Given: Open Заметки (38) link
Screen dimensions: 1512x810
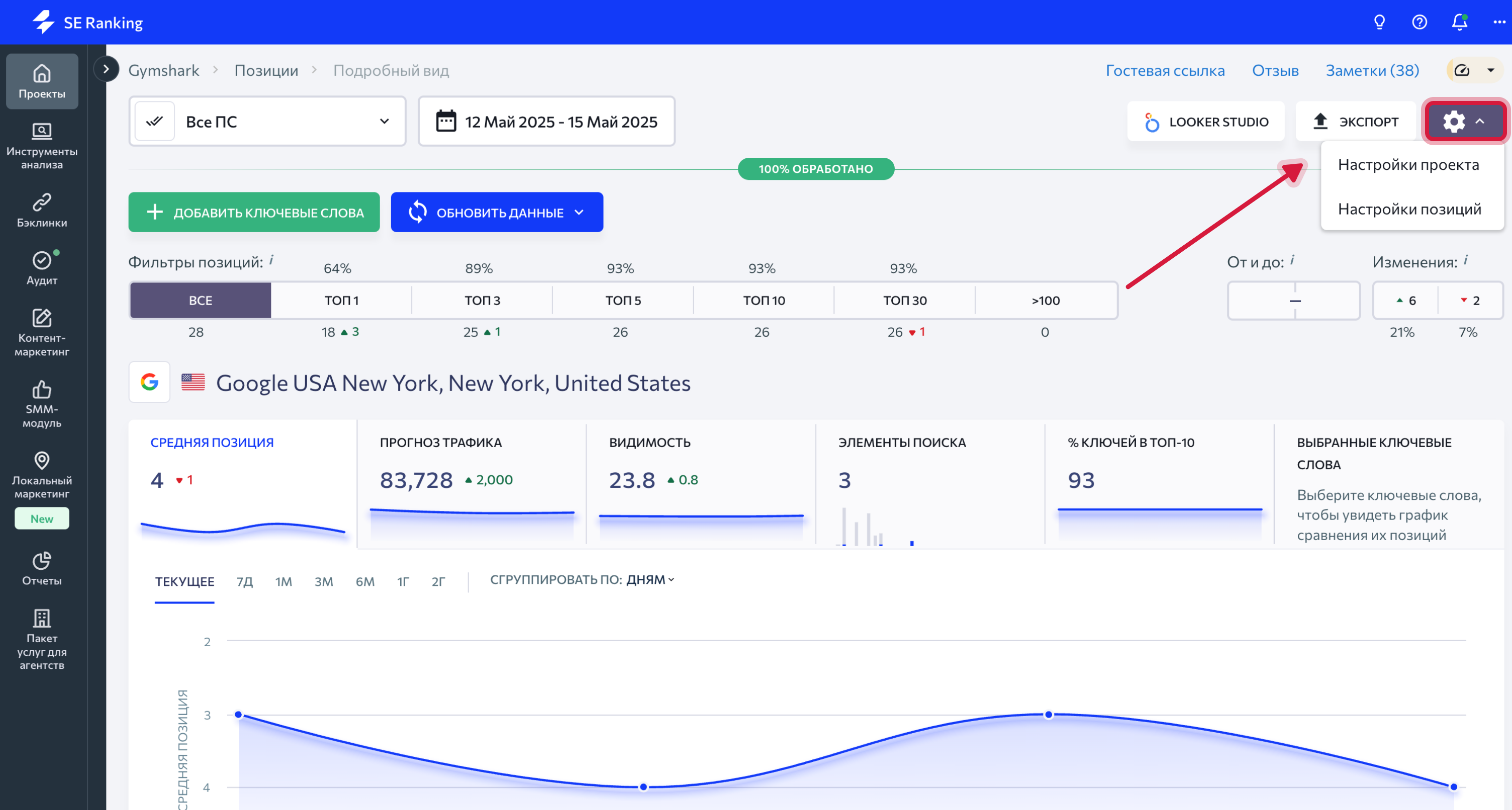Looking at the screenshot, I should [1372, 70].
